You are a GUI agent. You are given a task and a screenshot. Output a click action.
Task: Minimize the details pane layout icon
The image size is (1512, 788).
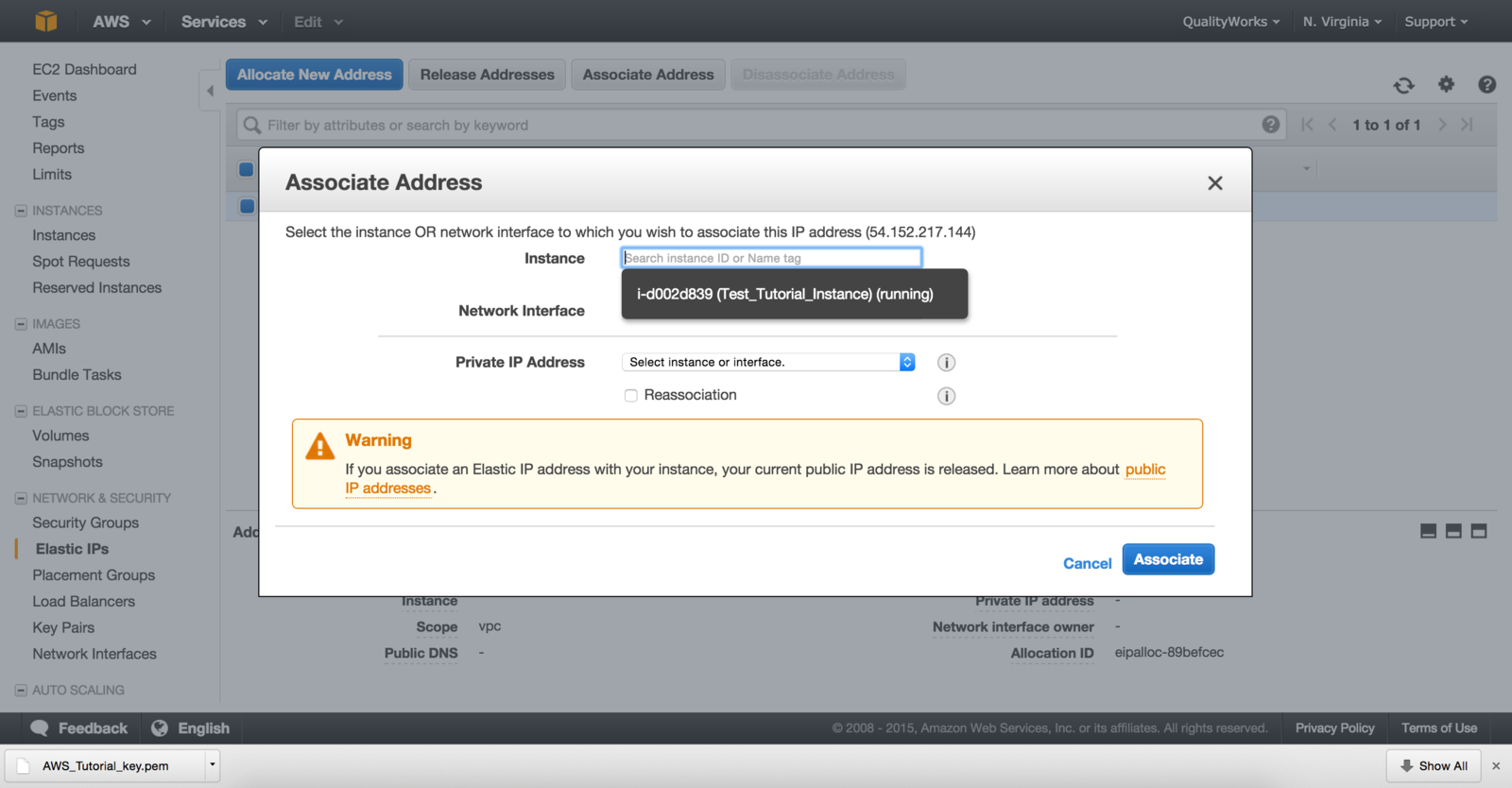coord(1428,531)
